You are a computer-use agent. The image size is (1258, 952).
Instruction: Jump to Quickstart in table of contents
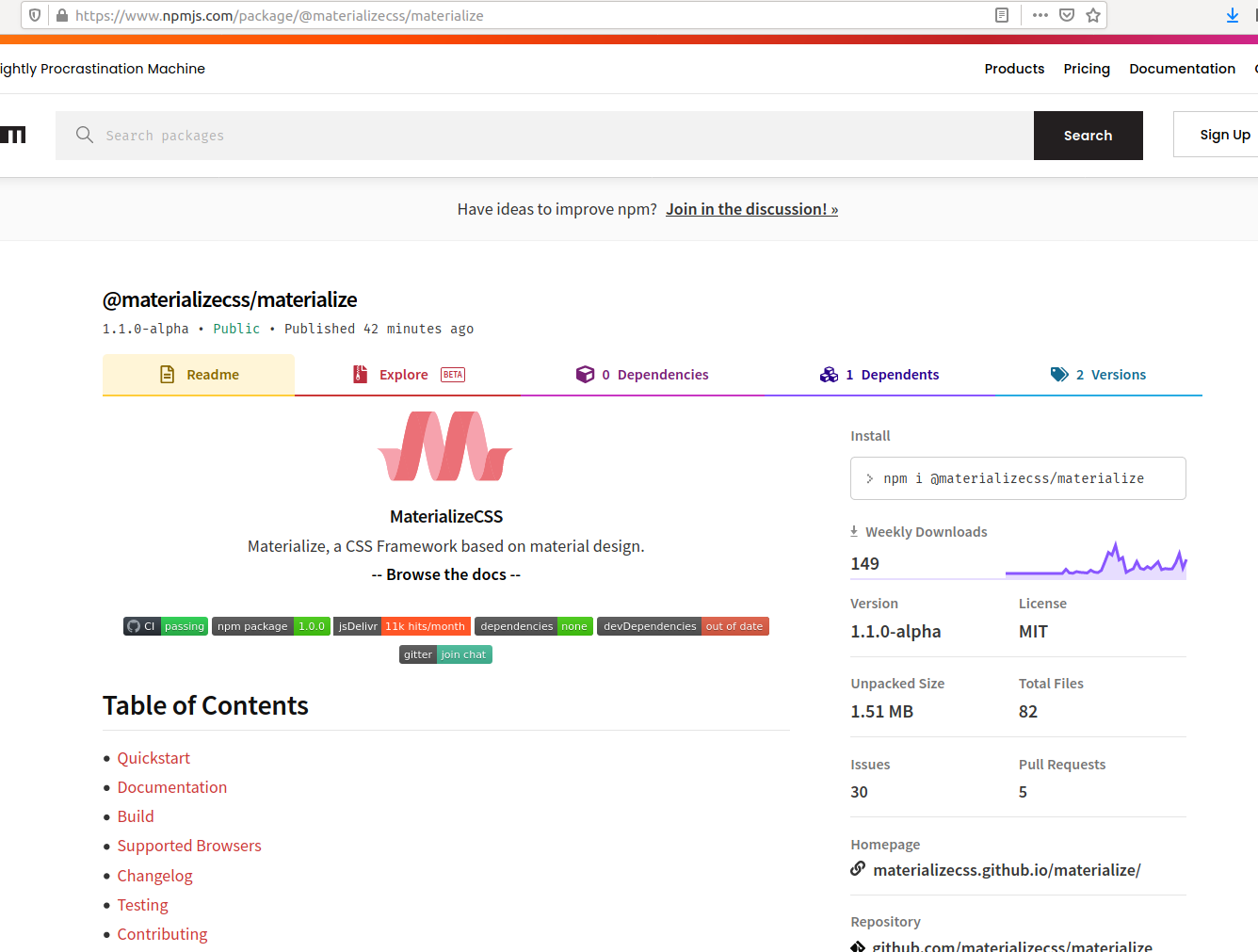[x=153, y=758]
